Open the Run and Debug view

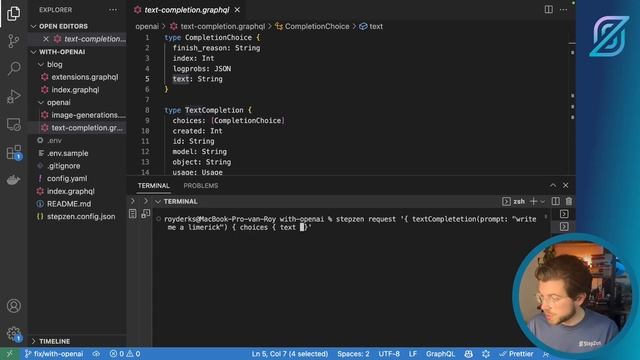pyautogui.click(x=13, y=96)
